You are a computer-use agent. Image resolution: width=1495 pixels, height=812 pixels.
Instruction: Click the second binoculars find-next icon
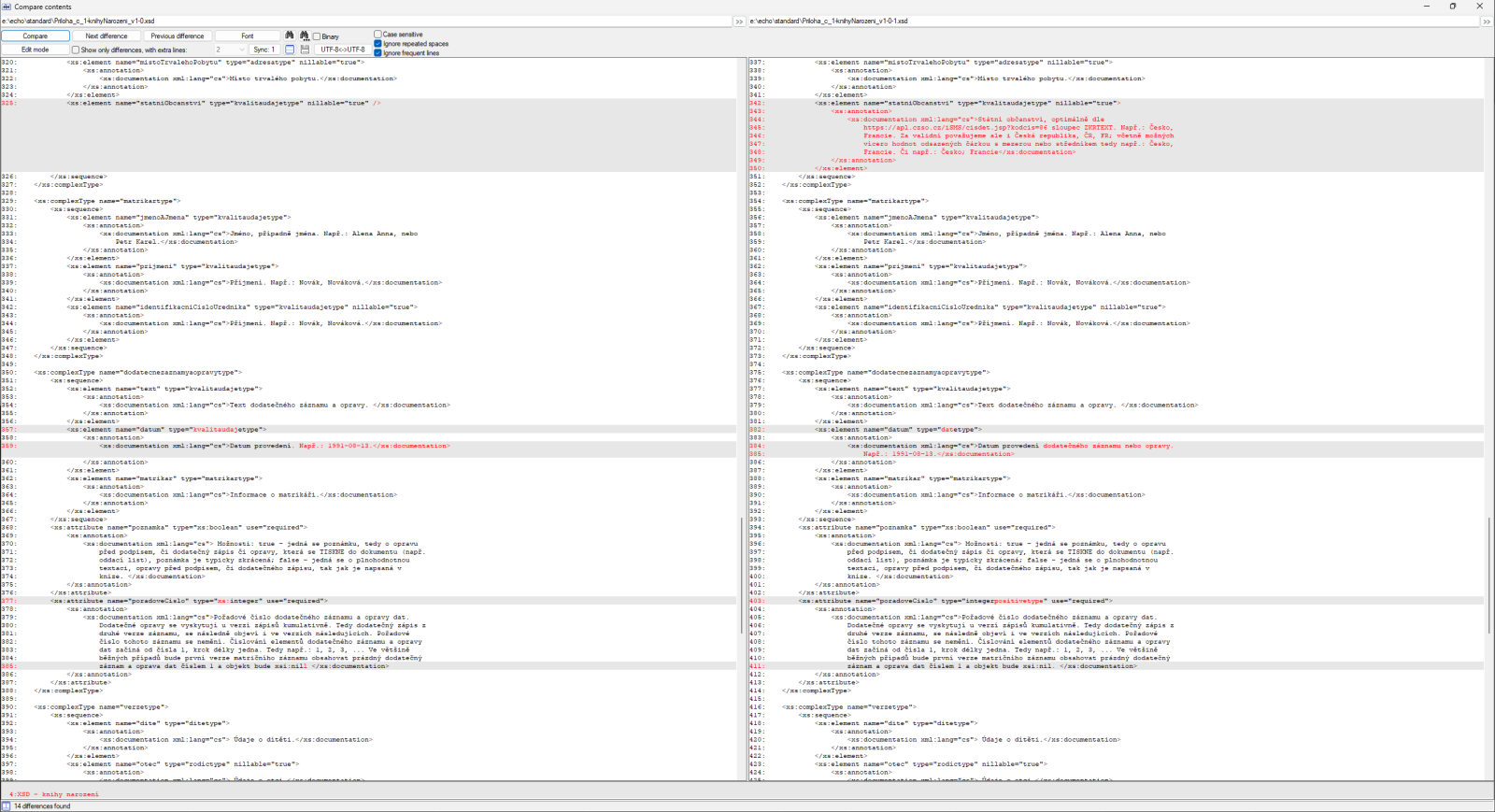[x=305, y=36]
